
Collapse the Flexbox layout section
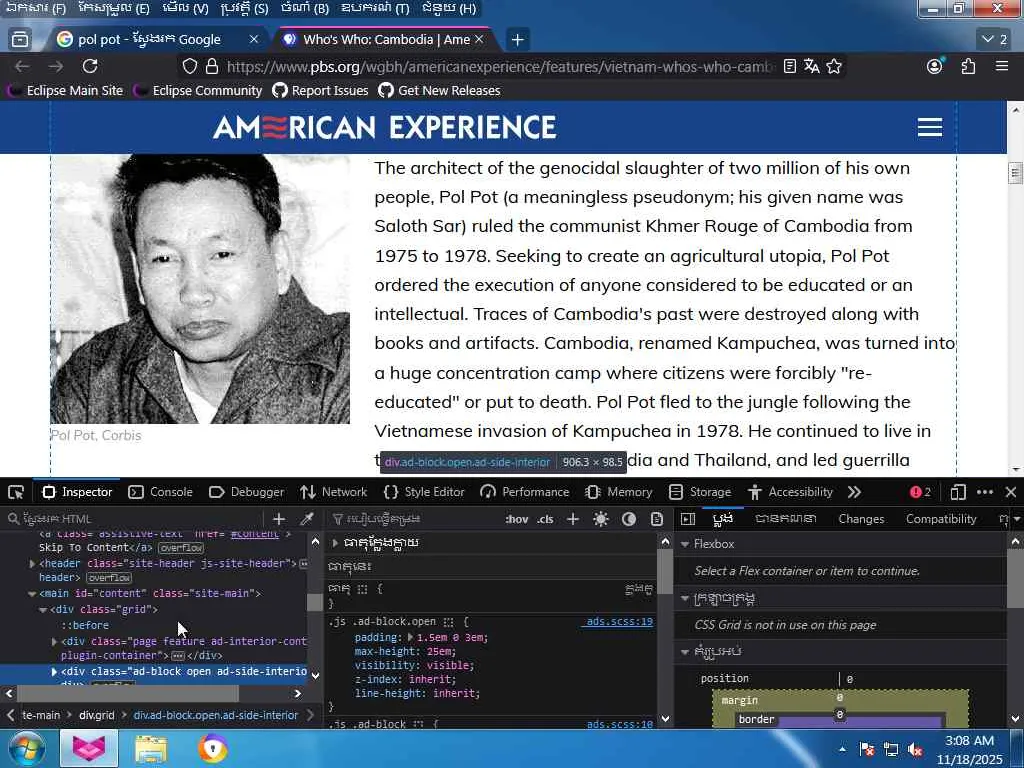coord(685,544)
